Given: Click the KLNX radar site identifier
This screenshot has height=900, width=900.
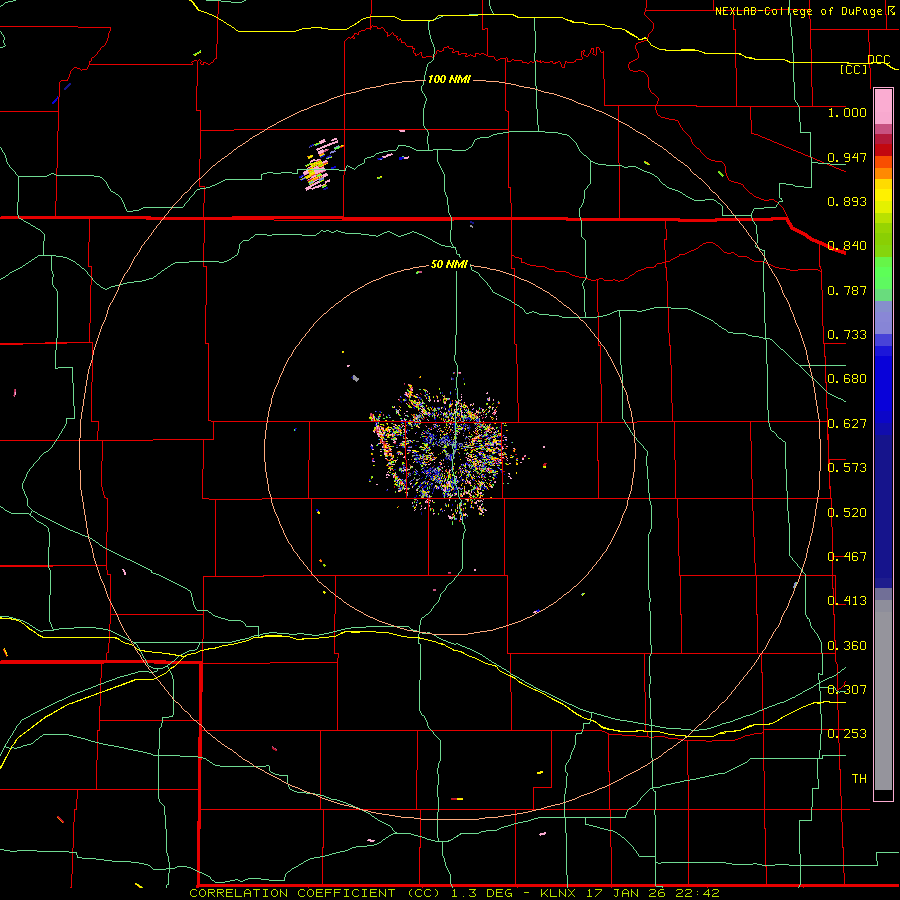Looking at the screenshot, I should pos(558,893).
